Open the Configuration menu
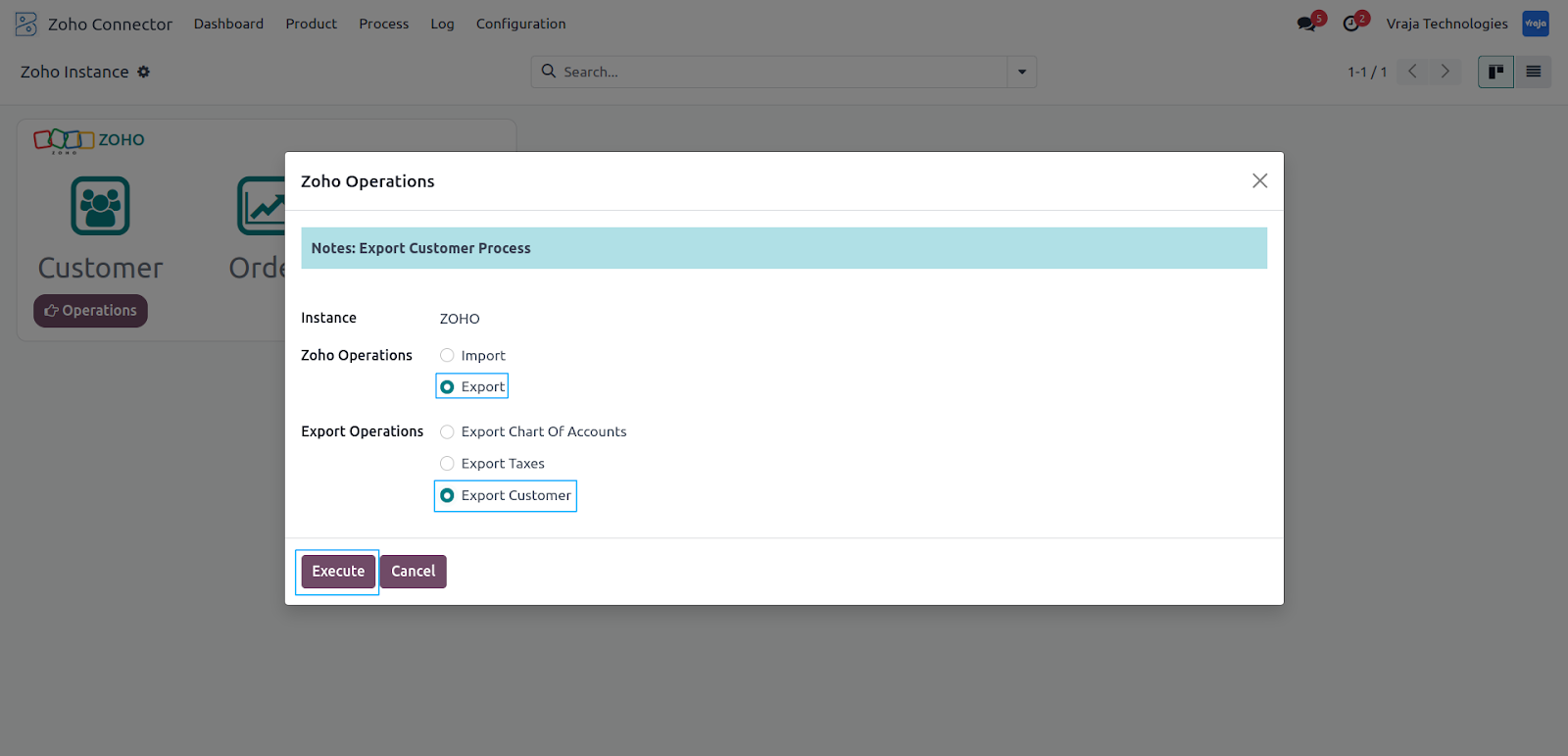The image size is (1568, 756). pos(521,24)
